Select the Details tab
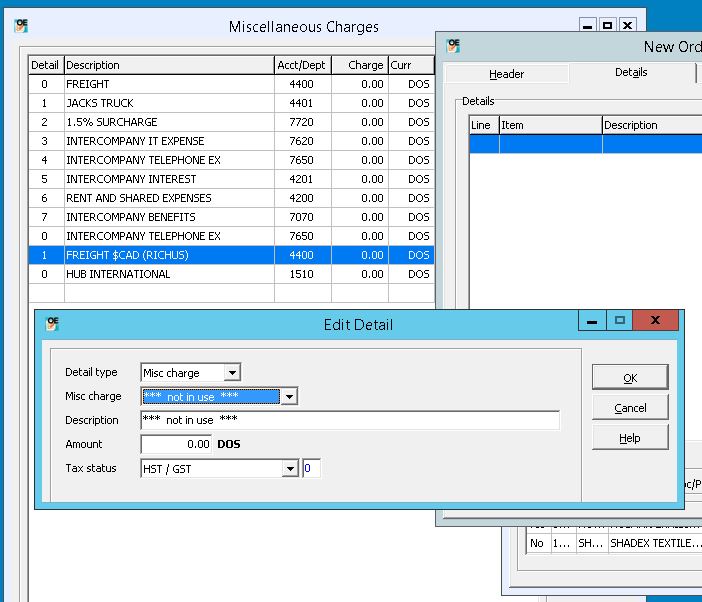The height and width of the screenshot is (602, 702). 631,73
